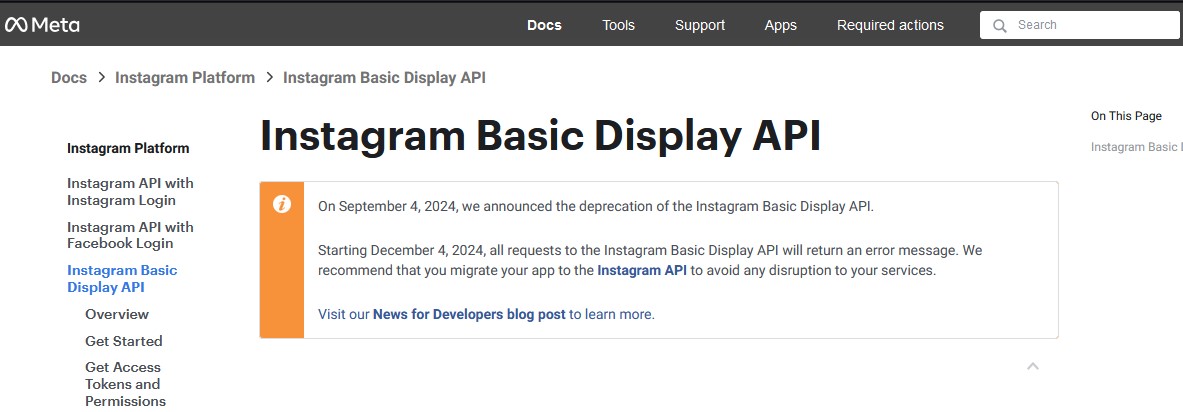The width and height of the screenshot is (1183, 412).
Task: Click the search magnifier icon
Action: pyautogui.click(x=1000, y=26)
